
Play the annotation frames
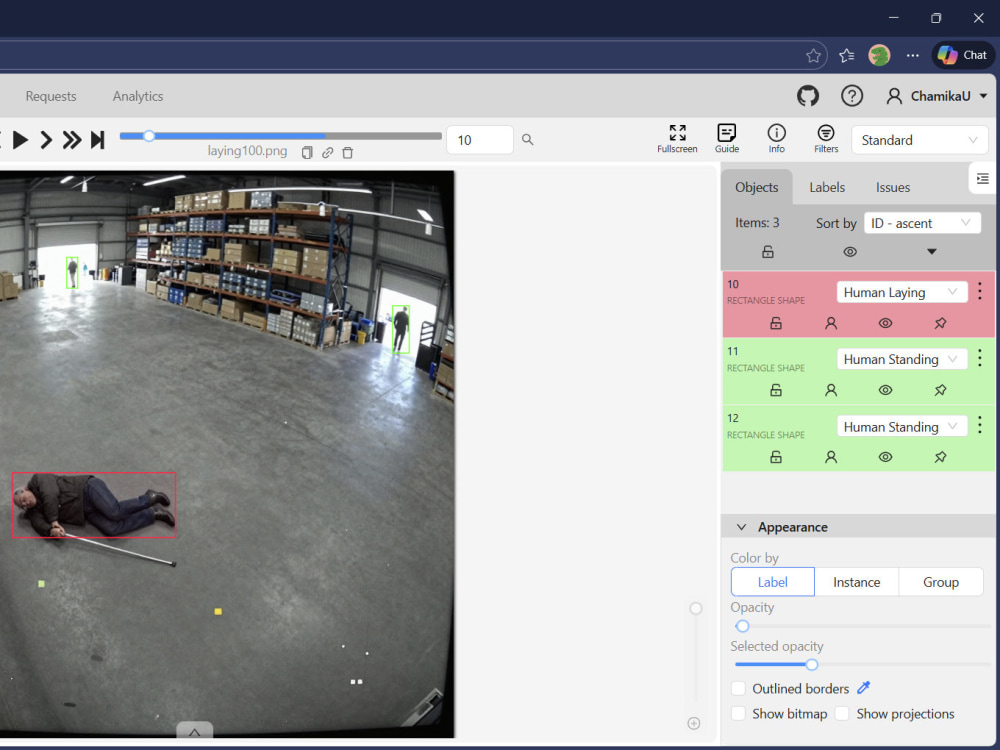point(20,140)
